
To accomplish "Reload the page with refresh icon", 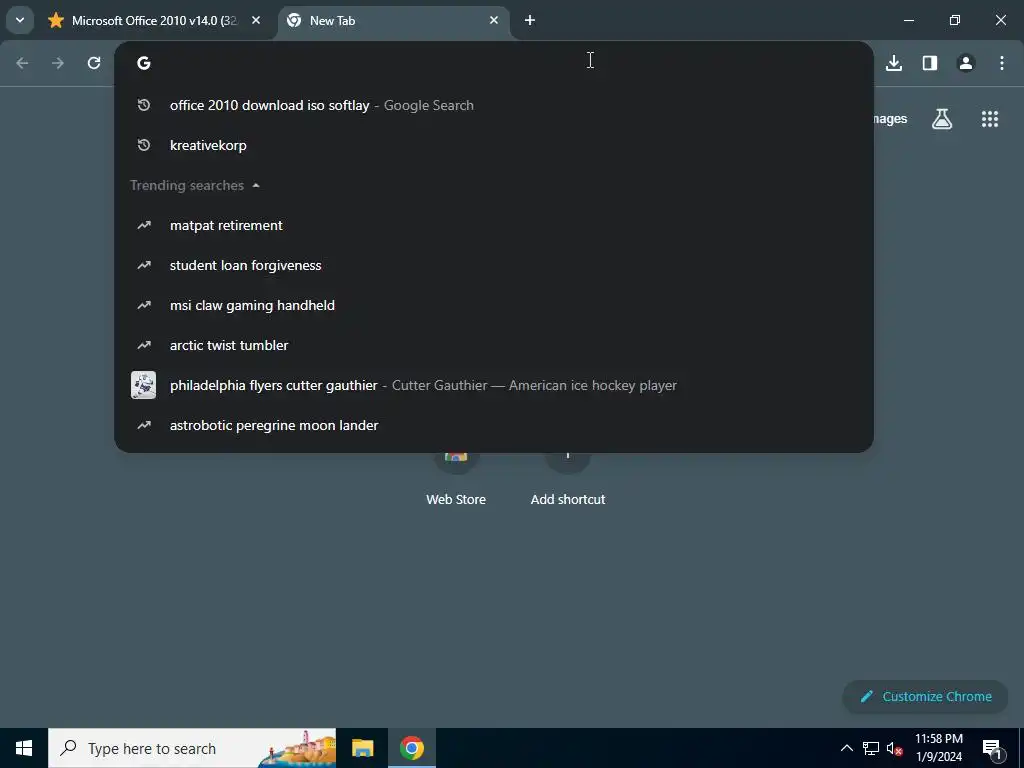I will click(94, 63).
